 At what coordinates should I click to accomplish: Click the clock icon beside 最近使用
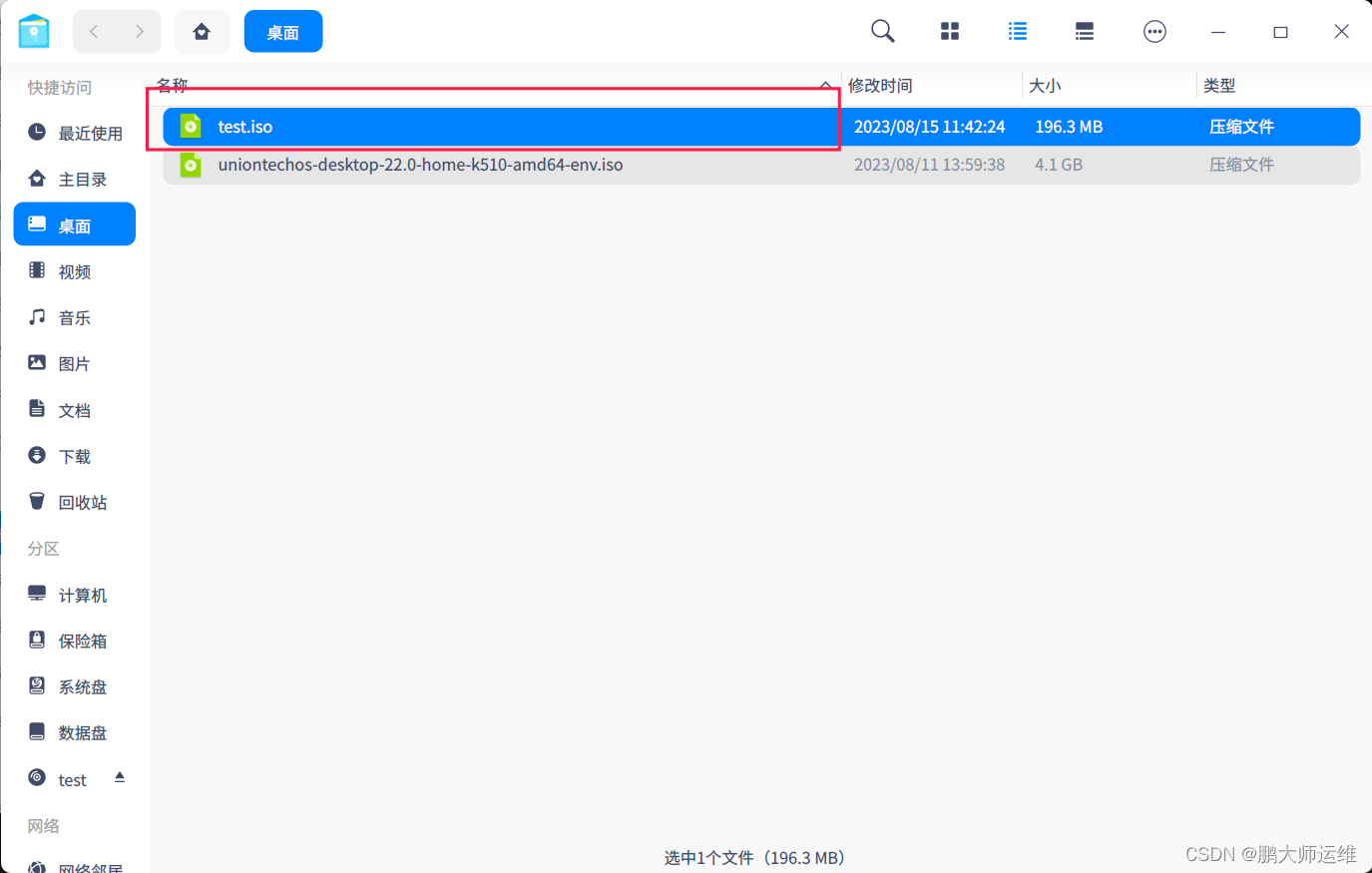click(x=37, y=132)
